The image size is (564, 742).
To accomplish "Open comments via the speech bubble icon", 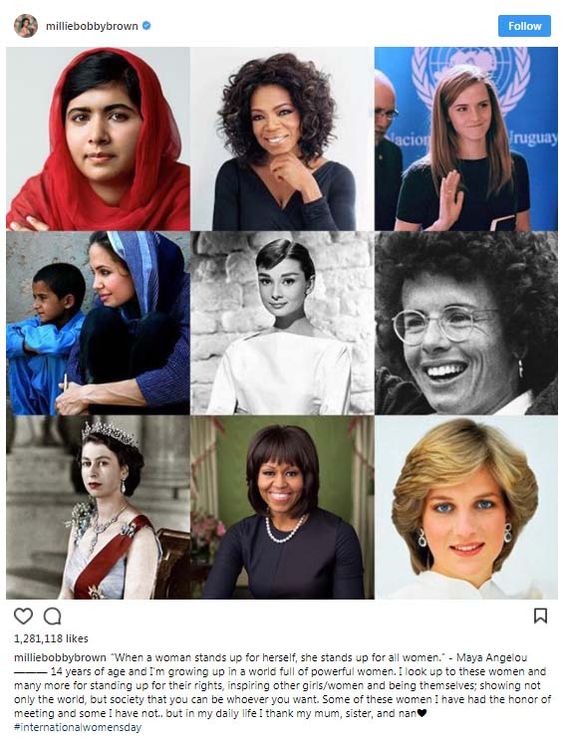I will pos(52,616).
